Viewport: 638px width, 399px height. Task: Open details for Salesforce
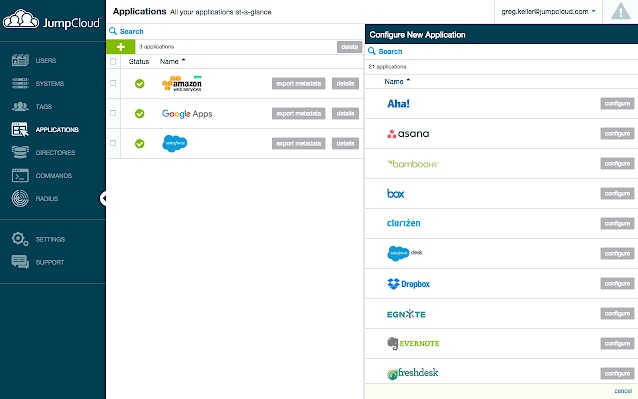click(345, 143)
